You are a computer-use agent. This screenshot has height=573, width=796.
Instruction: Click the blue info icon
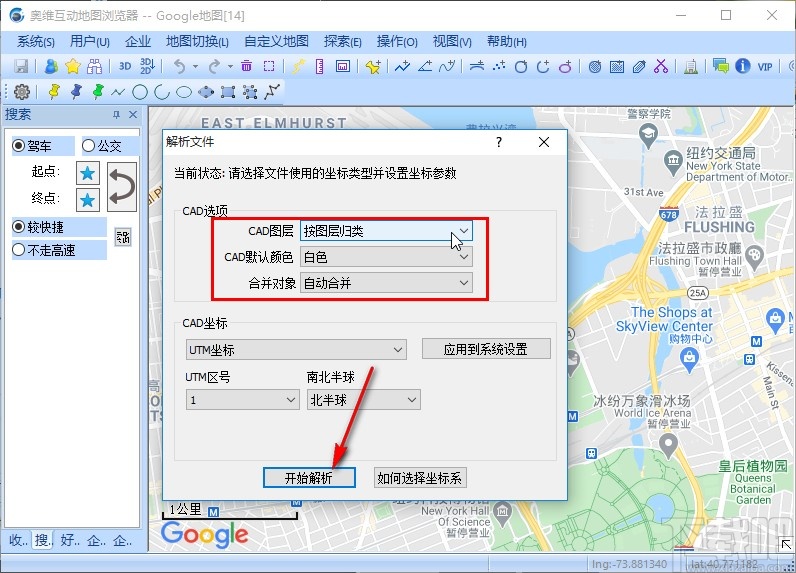743,66
